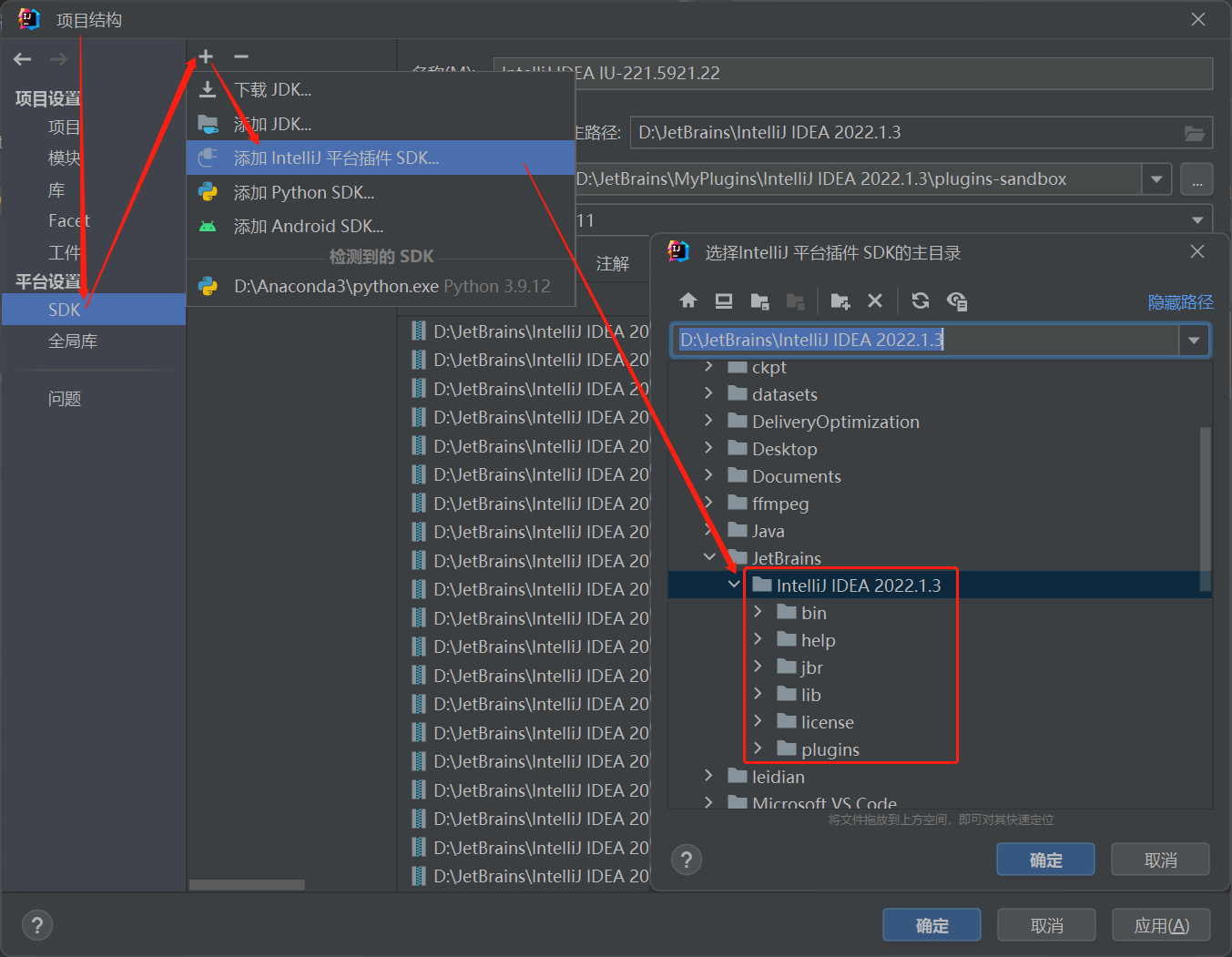This screenshot has width=1232, height=957.
Task: Click the Home directory icon in chooser toolbar
Action: (x=688, y=300)
